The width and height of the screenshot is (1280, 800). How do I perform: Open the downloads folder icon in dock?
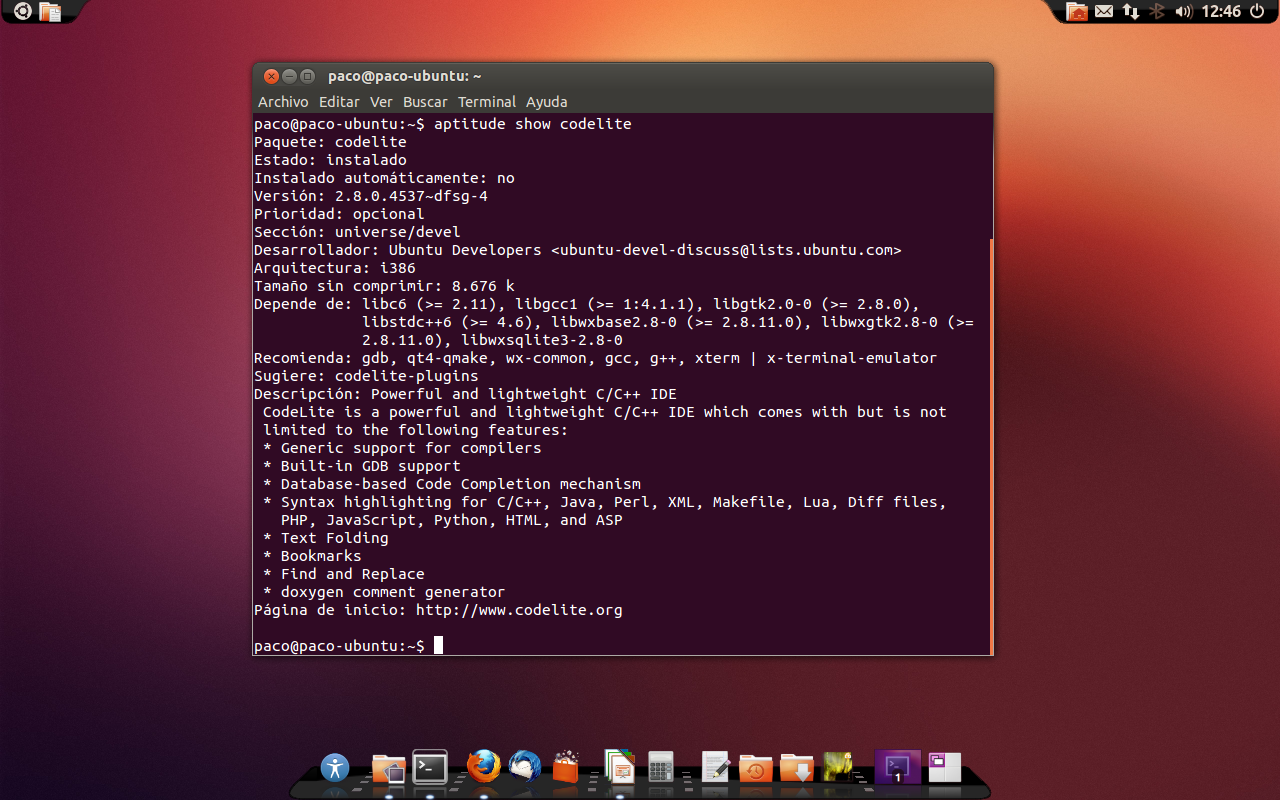click(x=797, y=768)
